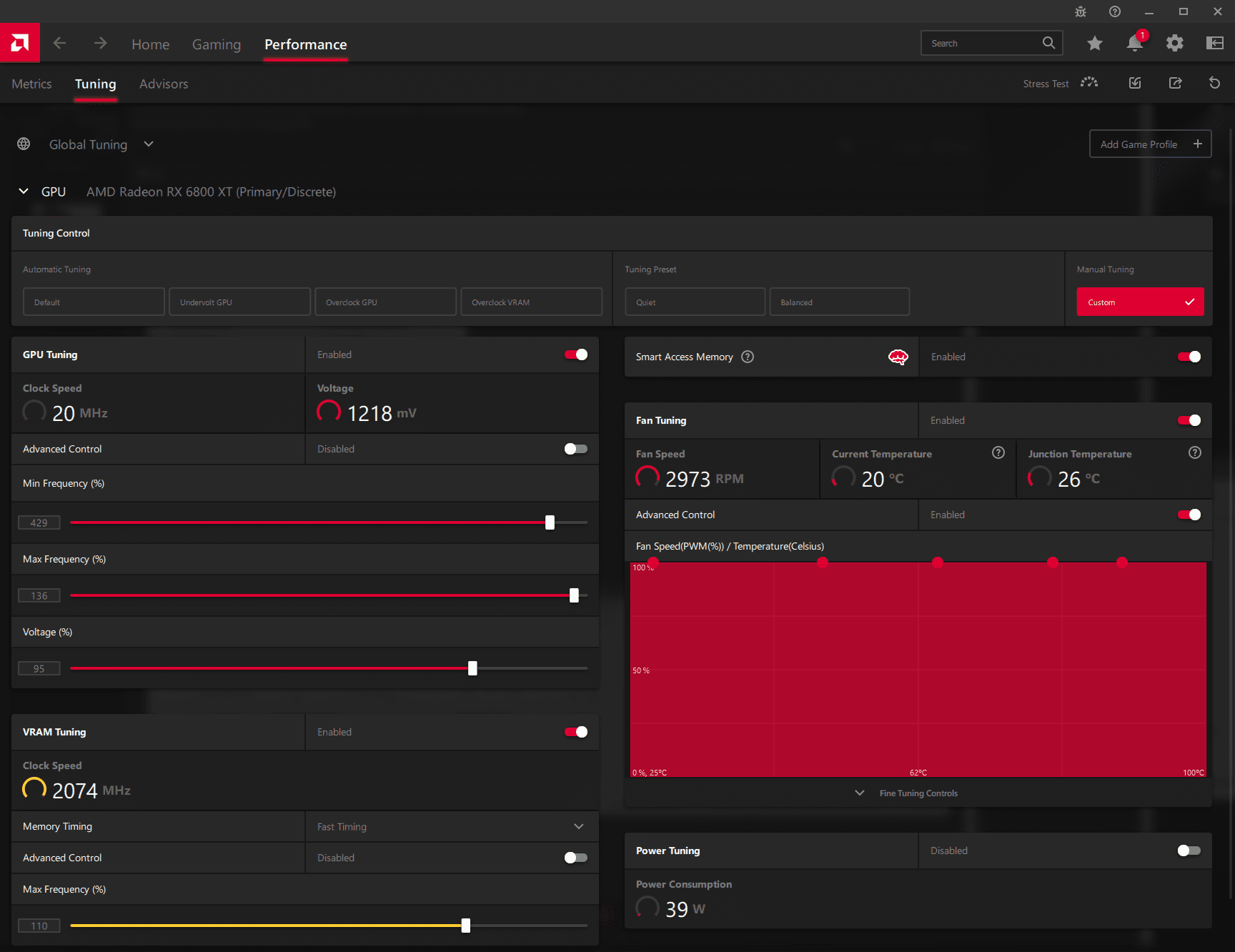Turn off Fan Advanced Control toggle
This screenshot has width=1235, height=952.
[x=1189, y=515]
